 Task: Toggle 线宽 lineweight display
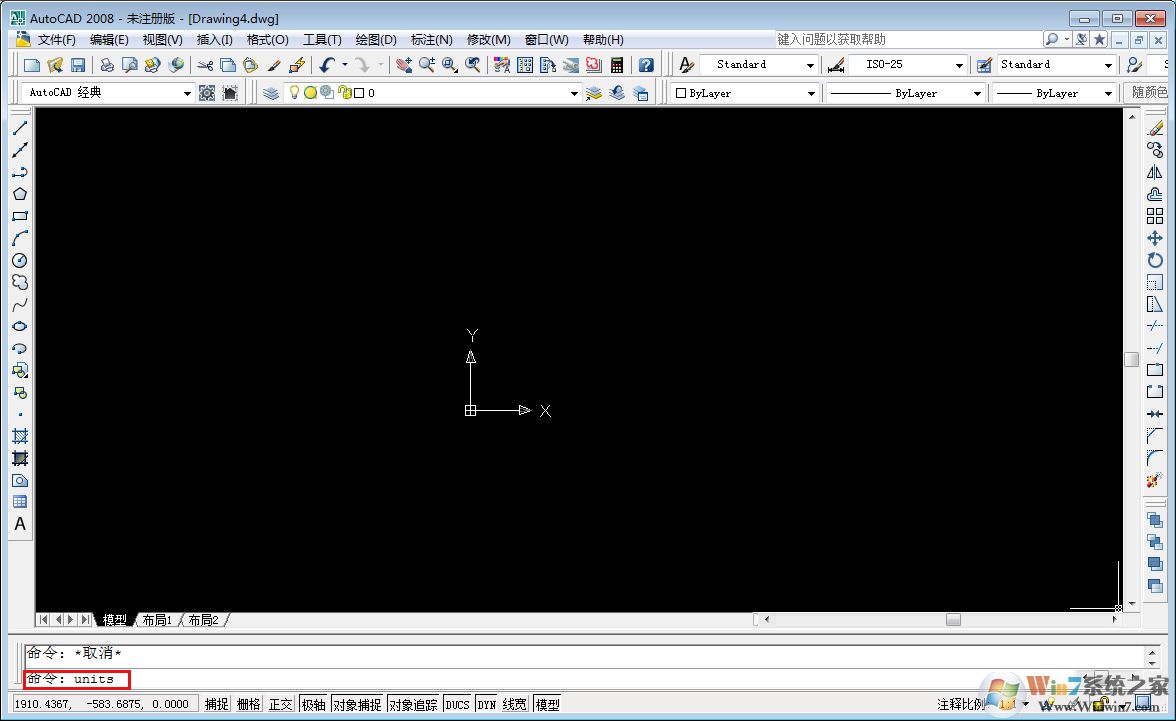(514, 704)
